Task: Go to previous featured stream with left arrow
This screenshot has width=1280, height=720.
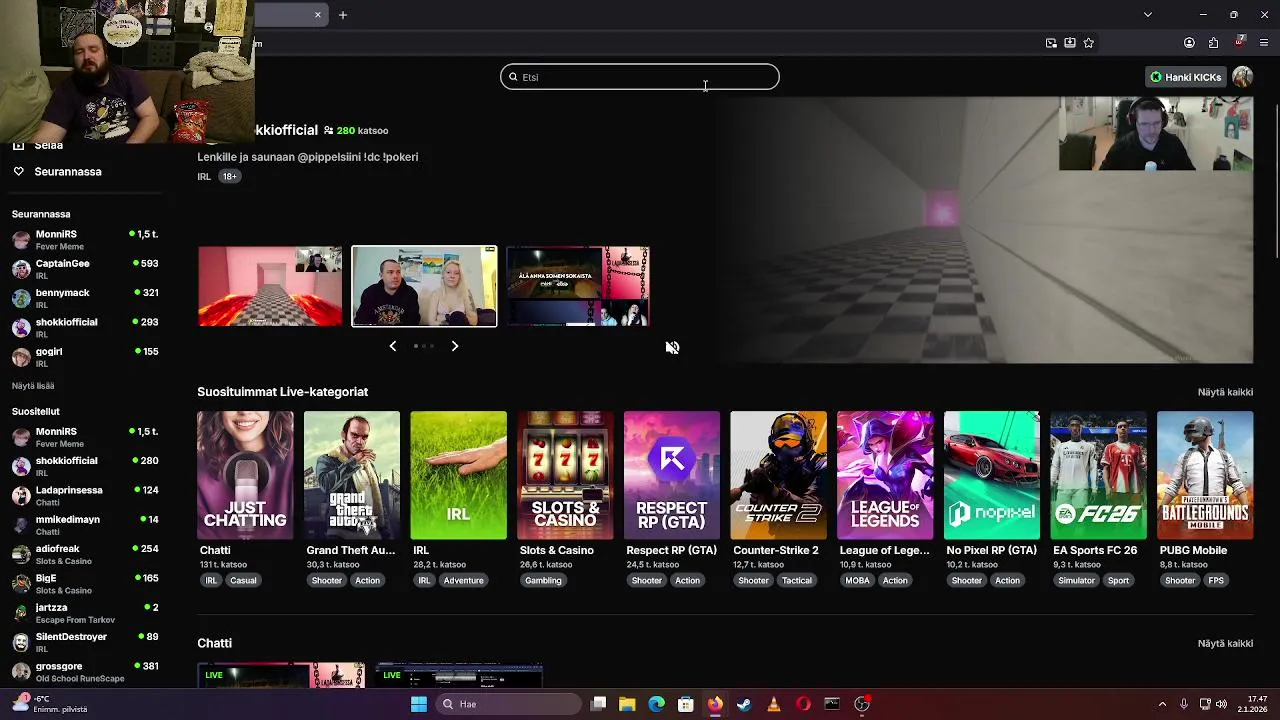Action: tap(393, 346)
